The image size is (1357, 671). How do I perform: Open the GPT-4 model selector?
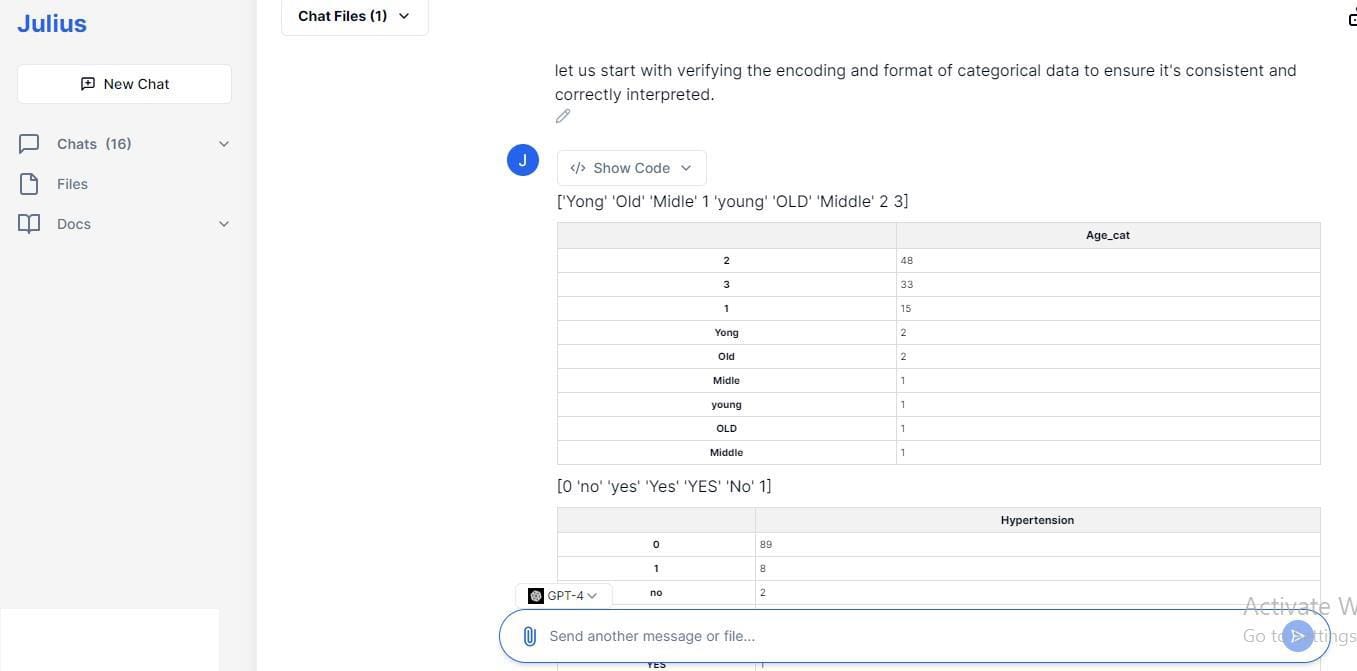564,595
